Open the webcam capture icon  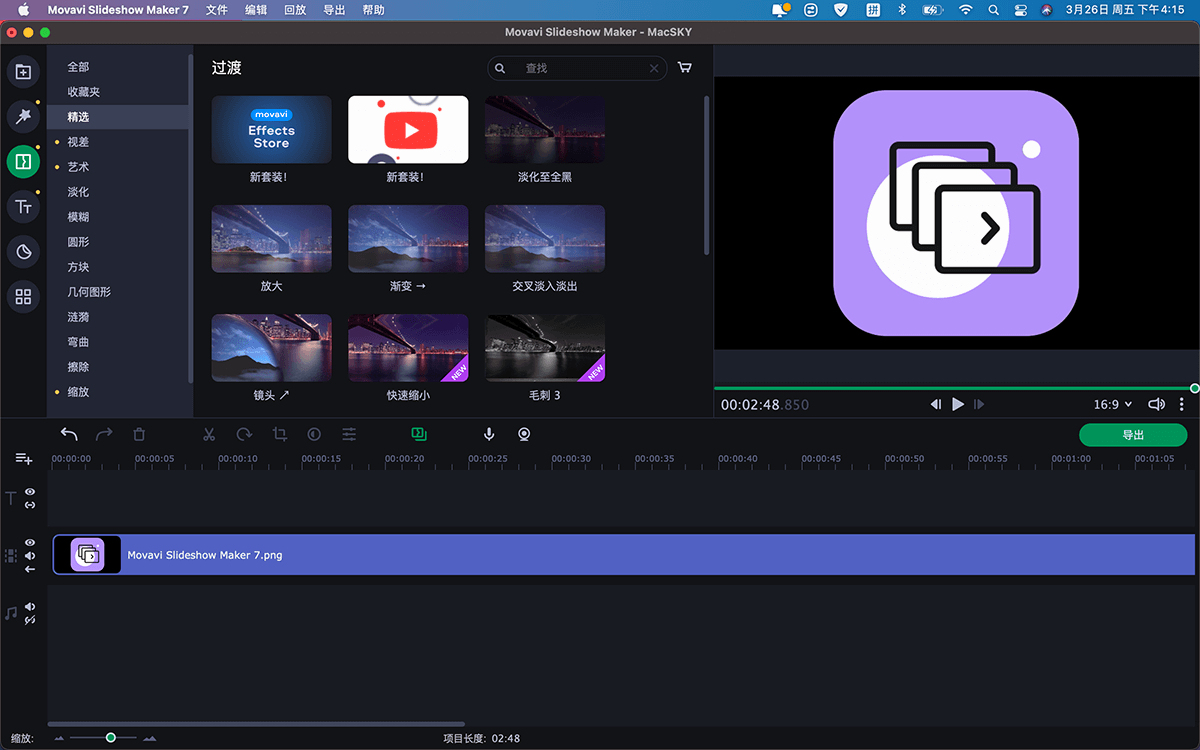coord(524,434)
